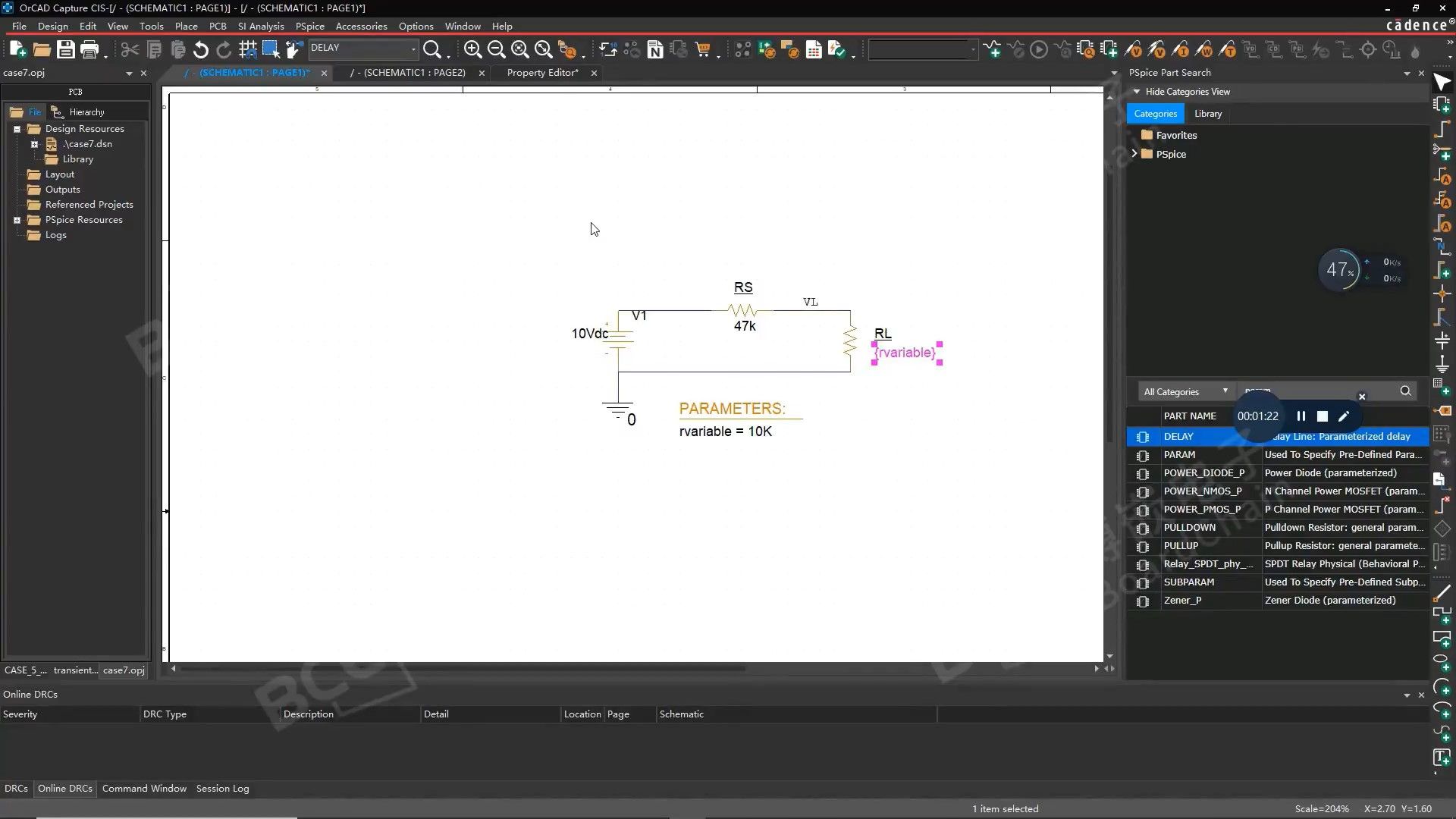Screen dimensions: 1456x819
Task: Show the DRCs tab
Action: click(x=16, y=789)
